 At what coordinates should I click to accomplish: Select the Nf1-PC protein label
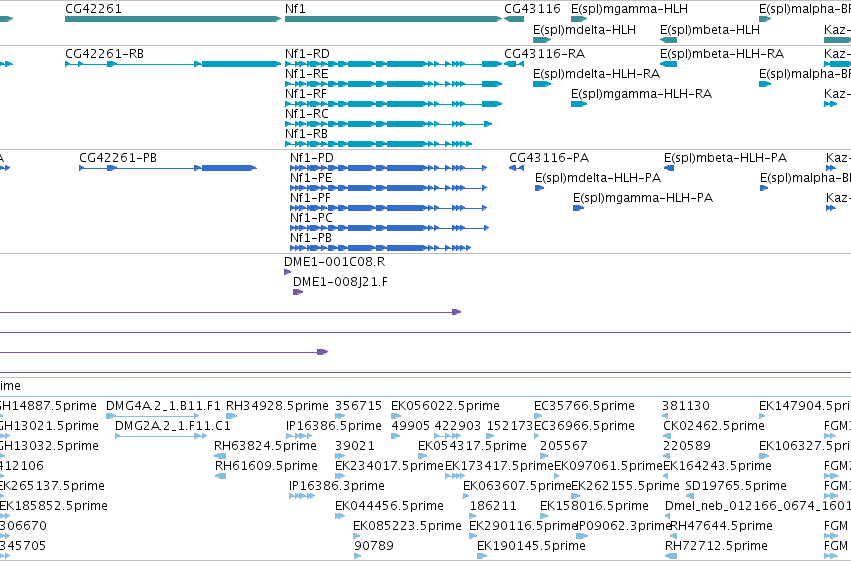pyautogui.click(x=311, y=218)
